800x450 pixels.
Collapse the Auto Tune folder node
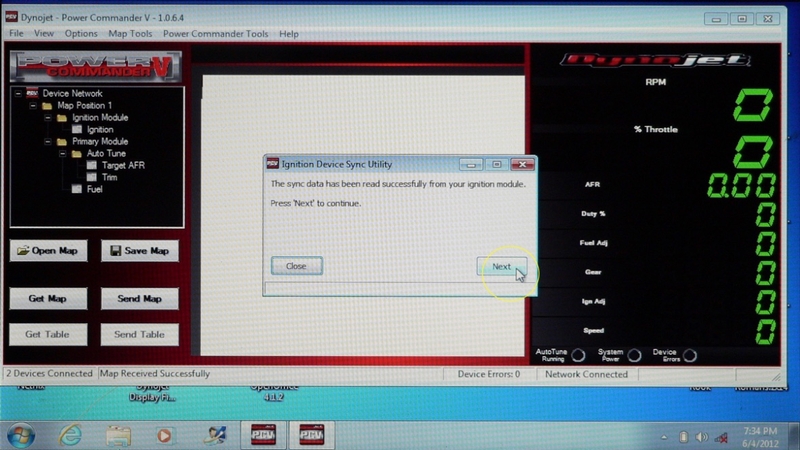pyautogui.click(x=61, y=154)
